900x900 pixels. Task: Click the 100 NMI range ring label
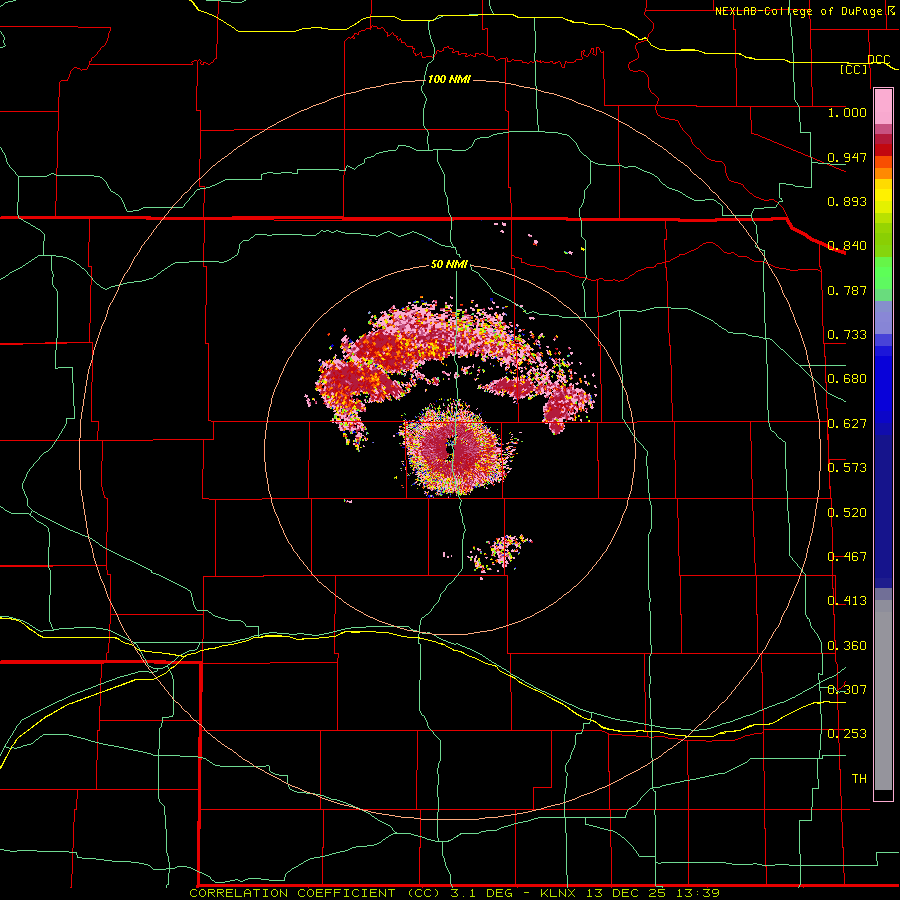coord(449,79)
